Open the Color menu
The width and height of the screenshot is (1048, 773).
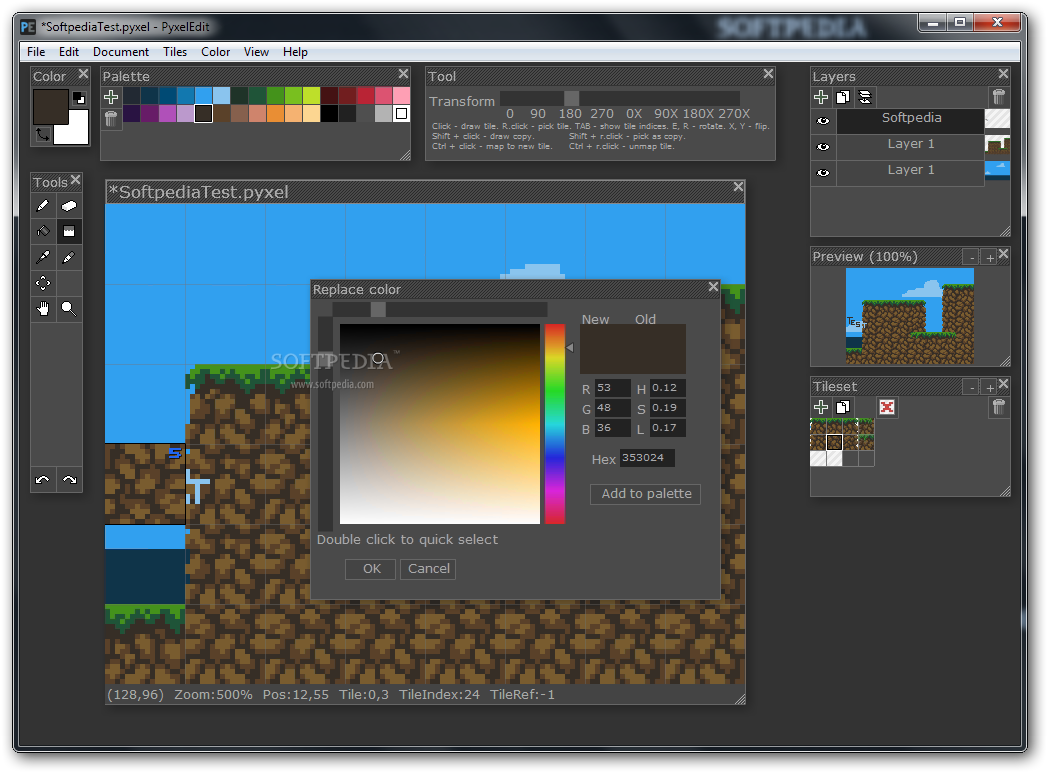(x=215, y=51)
